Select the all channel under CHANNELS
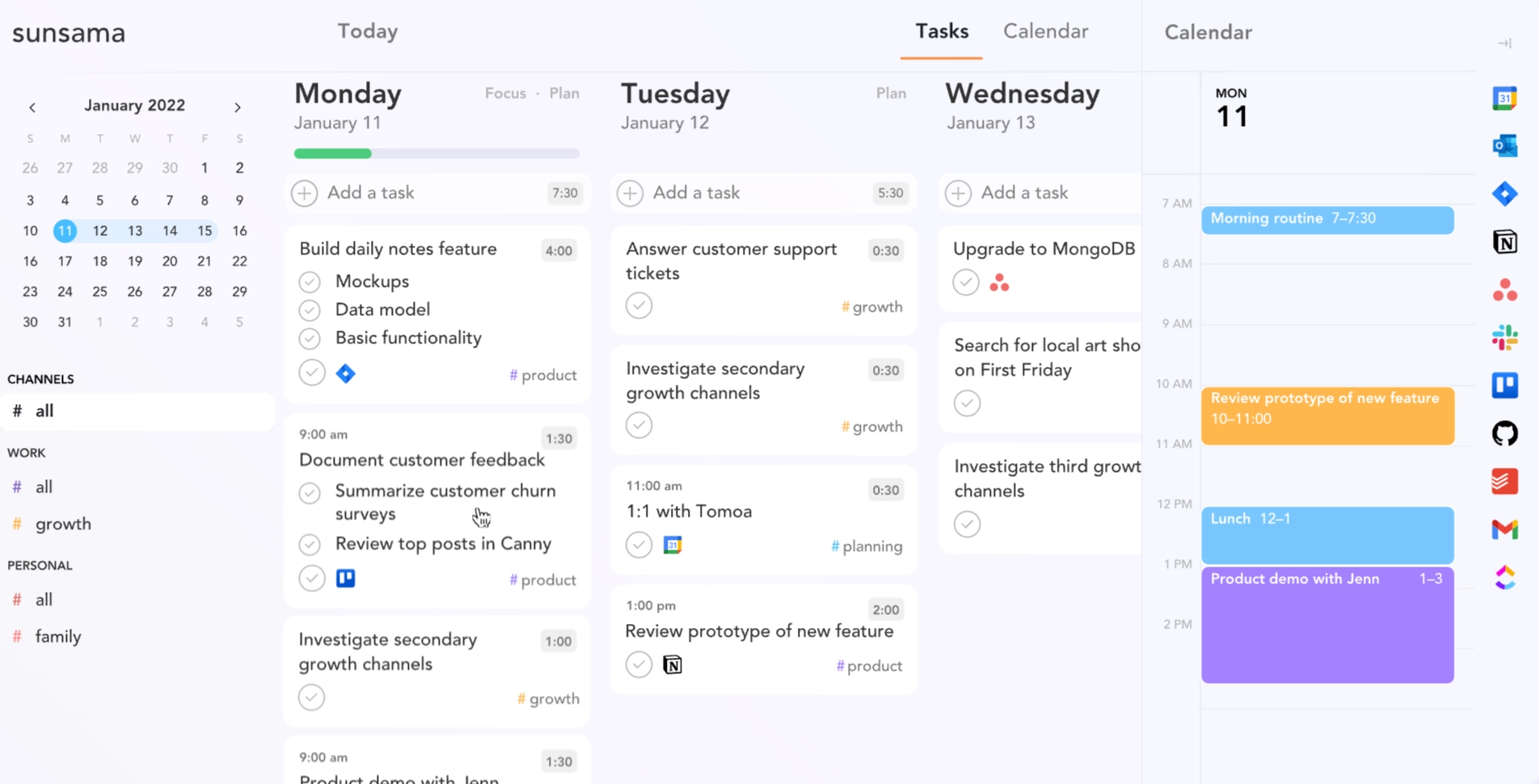Viewport: 1539px width, 784px height. [x=137, y=411]
